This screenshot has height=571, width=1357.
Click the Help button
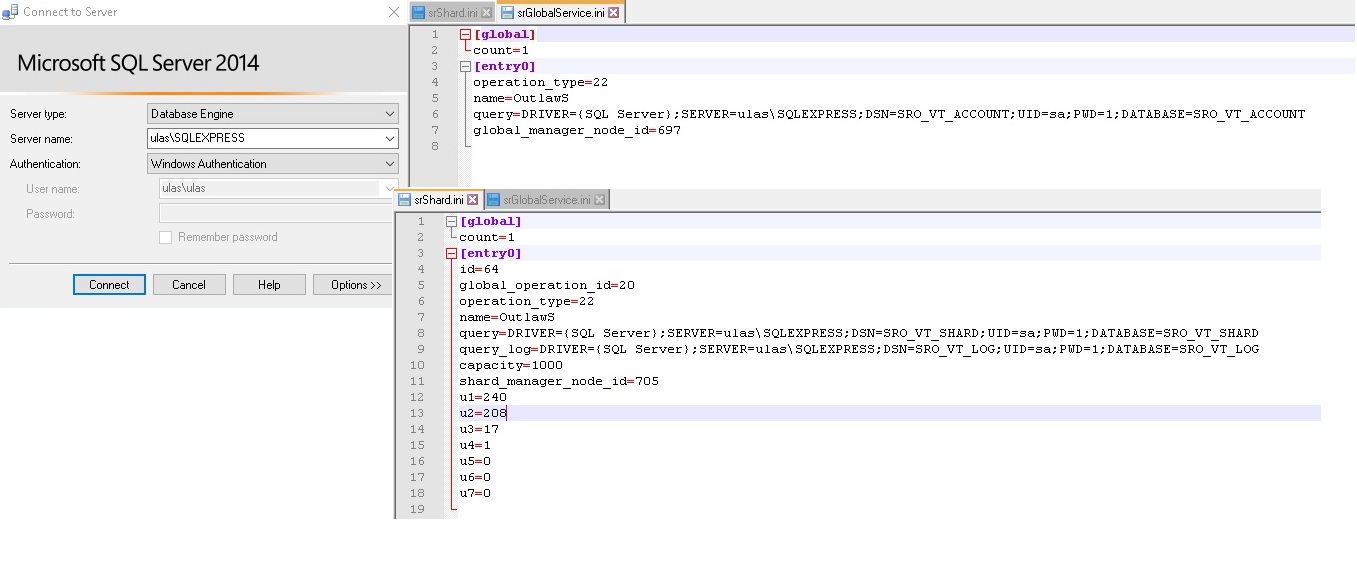[x=269, y=285]
